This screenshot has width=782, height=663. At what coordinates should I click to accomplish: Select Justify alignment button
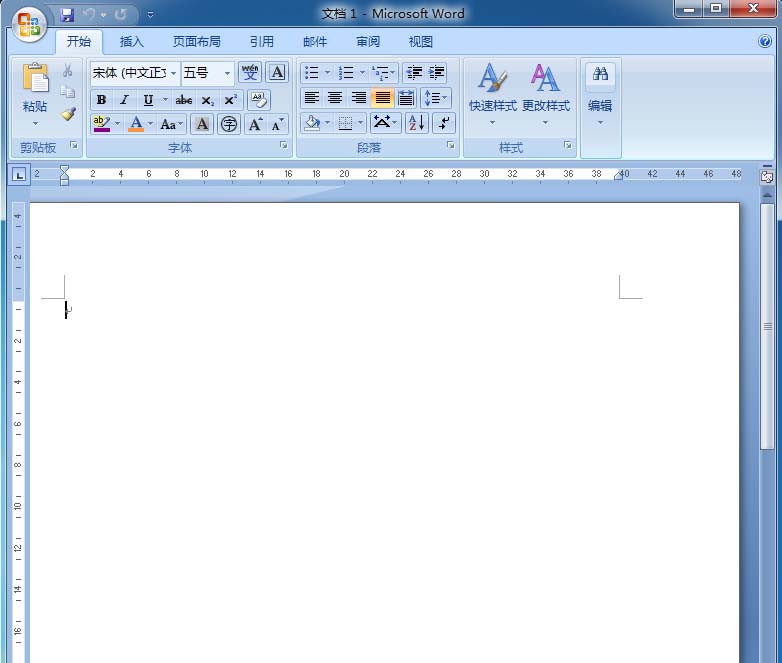(383, 98)
